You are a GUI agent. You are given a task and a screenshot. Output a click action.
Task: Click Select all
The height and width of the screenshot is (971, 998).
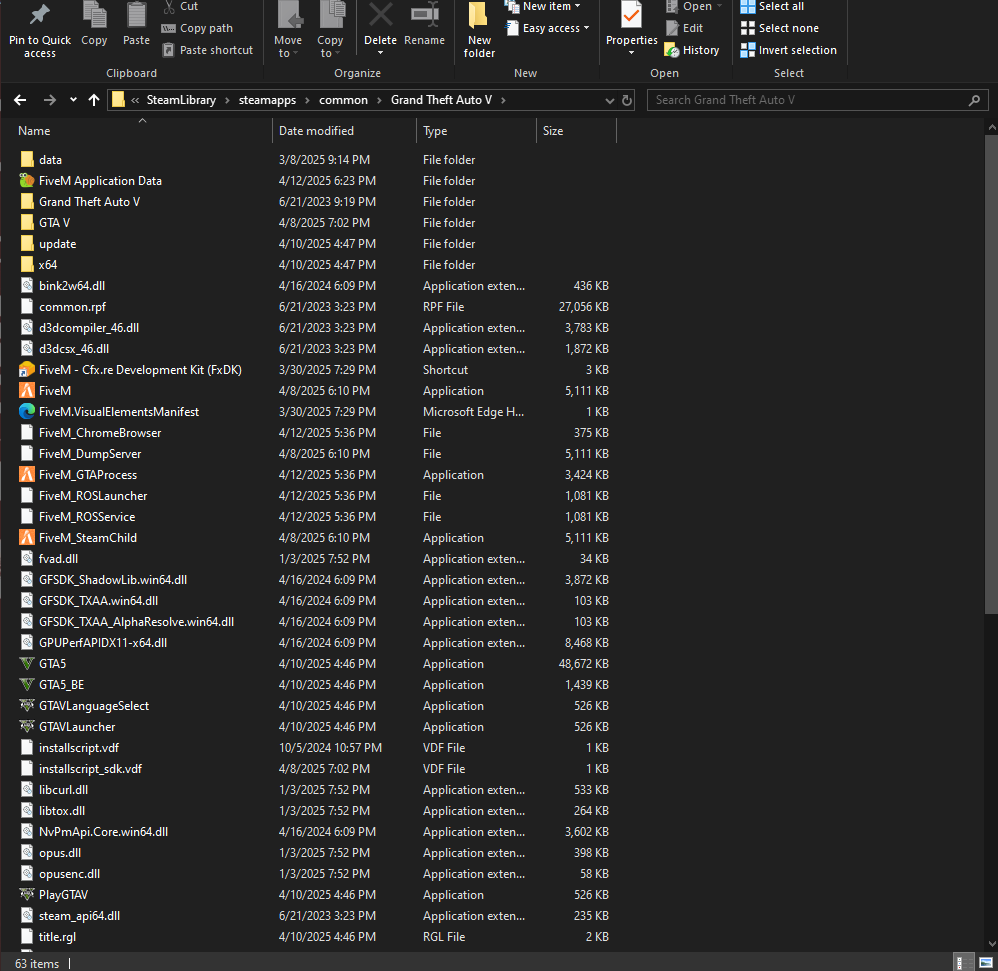(x=773, y=6)
